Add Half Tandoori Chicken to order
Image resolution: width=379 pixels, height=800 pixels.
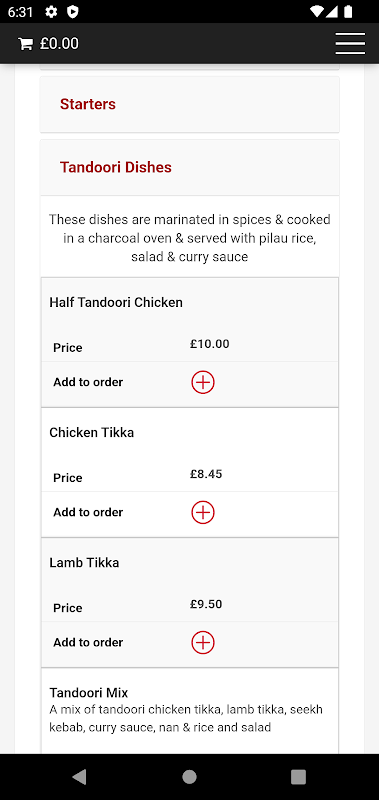click(203, 382)
